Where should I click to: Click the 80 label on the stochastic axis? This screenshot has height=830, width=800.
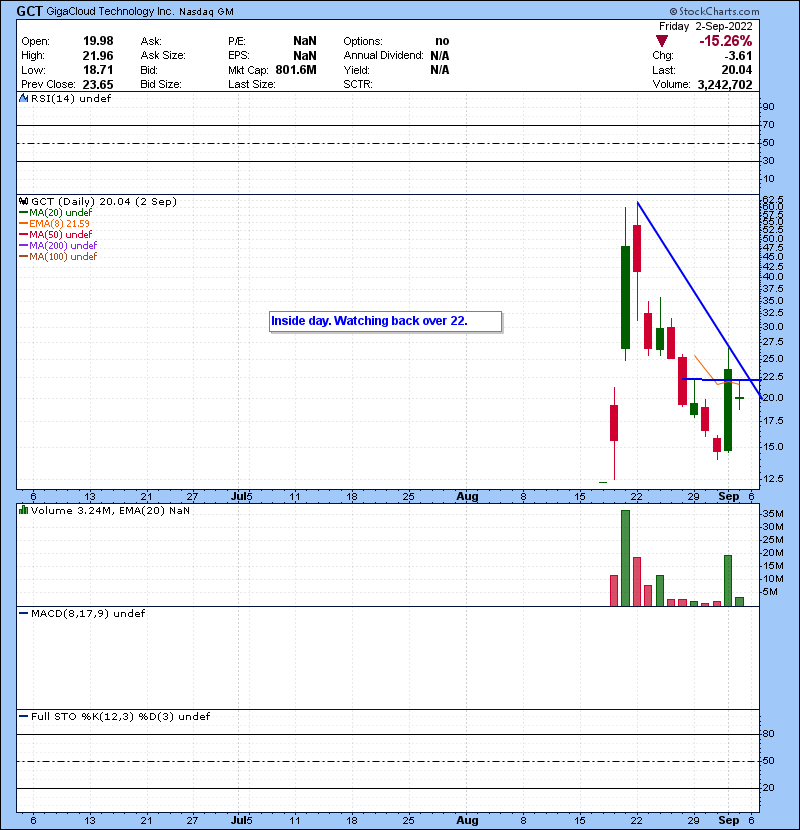(768, 734)
